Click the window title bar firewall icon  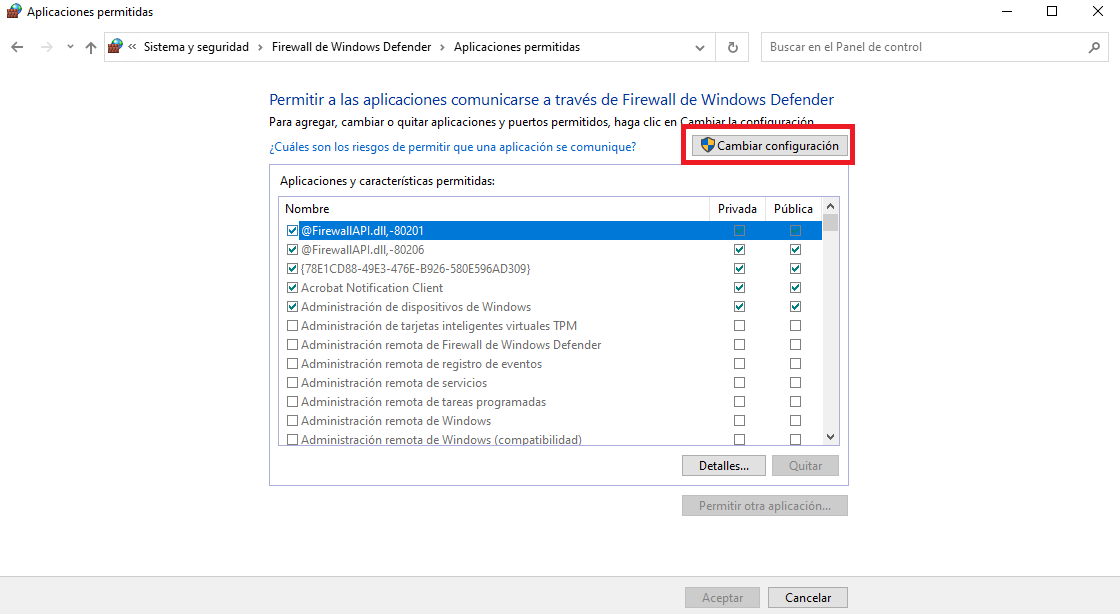(14, 11)
